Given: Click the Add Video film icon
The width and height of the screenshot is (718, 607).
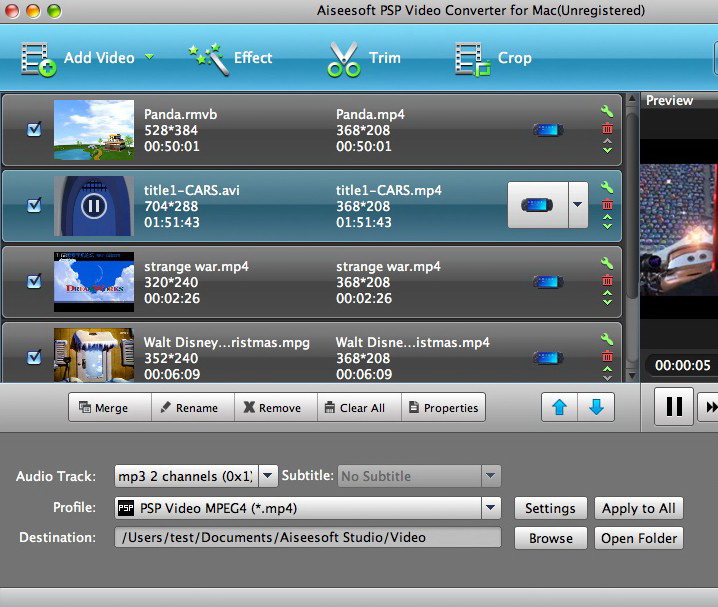Looking at the screenshot, I should tap(38, 59).
